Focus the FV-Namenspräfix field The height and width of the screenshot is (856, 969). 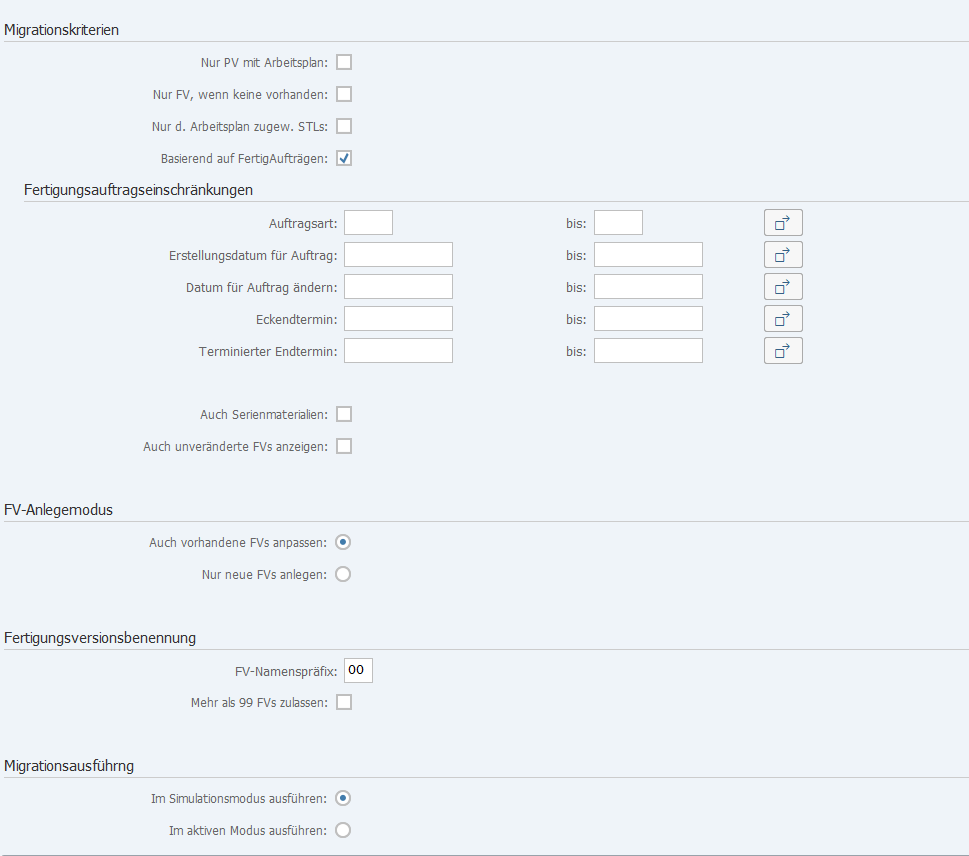pyautogui.click(x=358, y=671)
